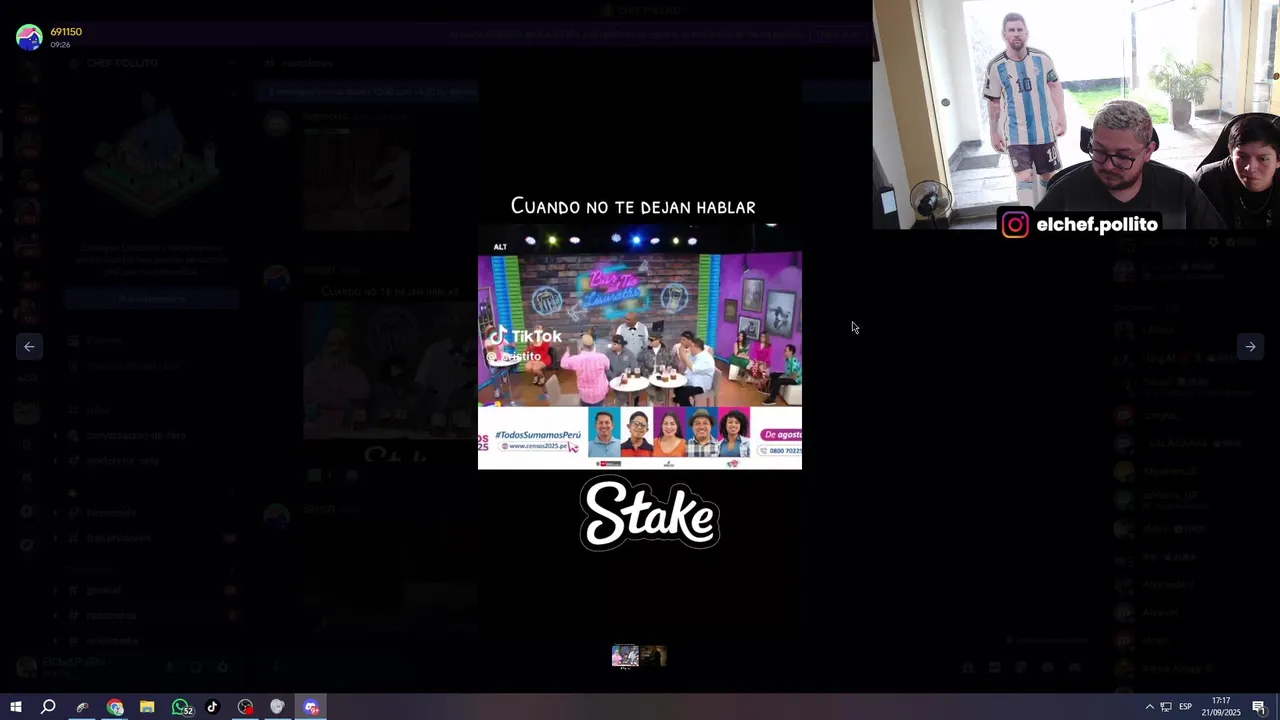Open Google Chrome from the taskbar
1280x720 pixels.
(x=115, y=707)
